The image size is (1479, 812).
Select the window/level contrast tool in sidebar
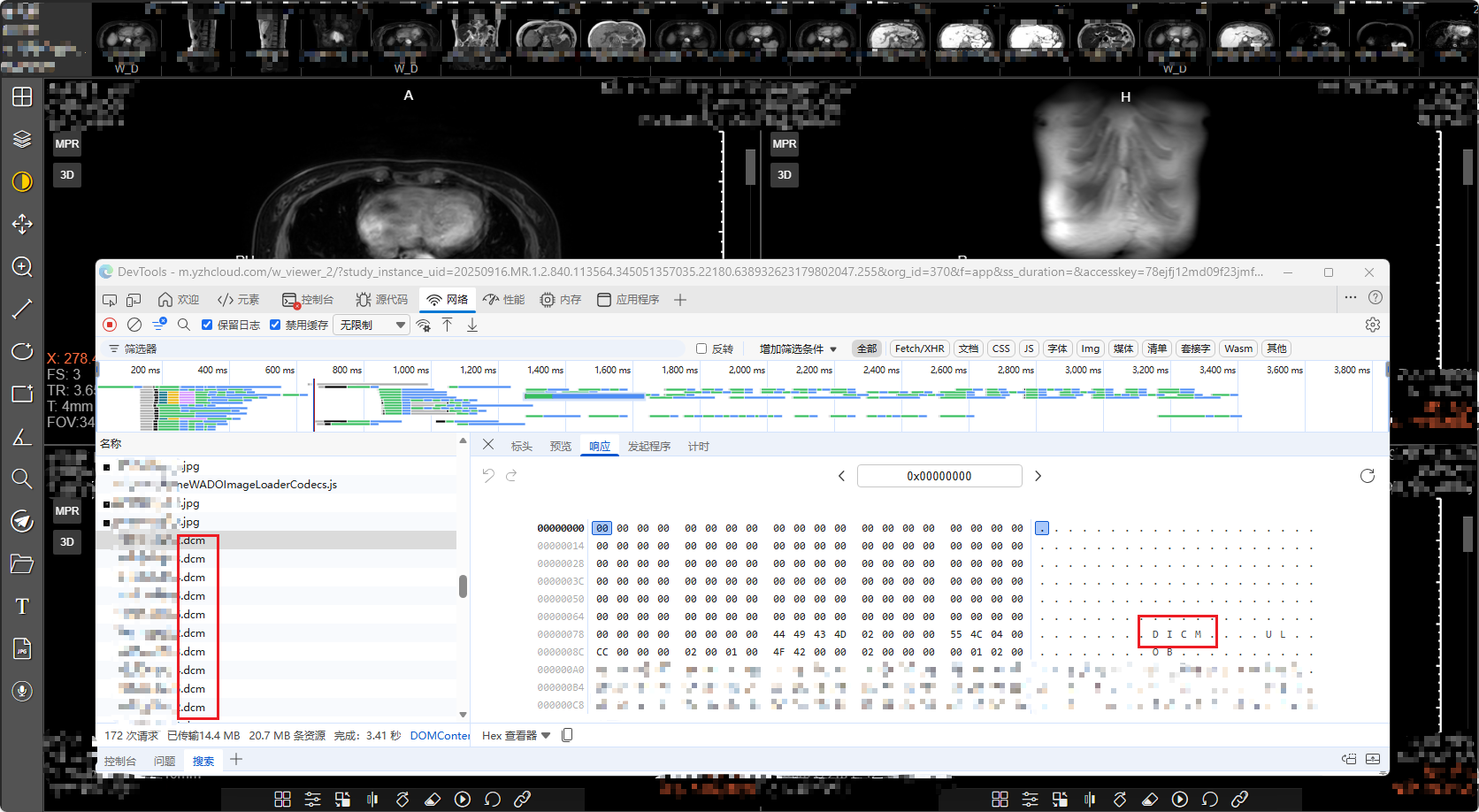22,181
